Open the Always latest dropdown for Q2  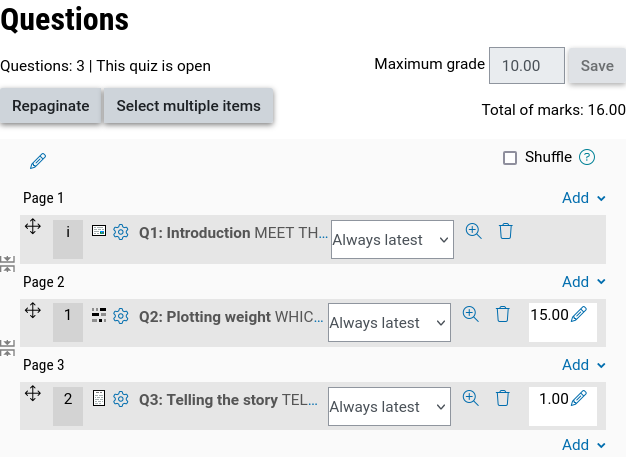point(388,323)
